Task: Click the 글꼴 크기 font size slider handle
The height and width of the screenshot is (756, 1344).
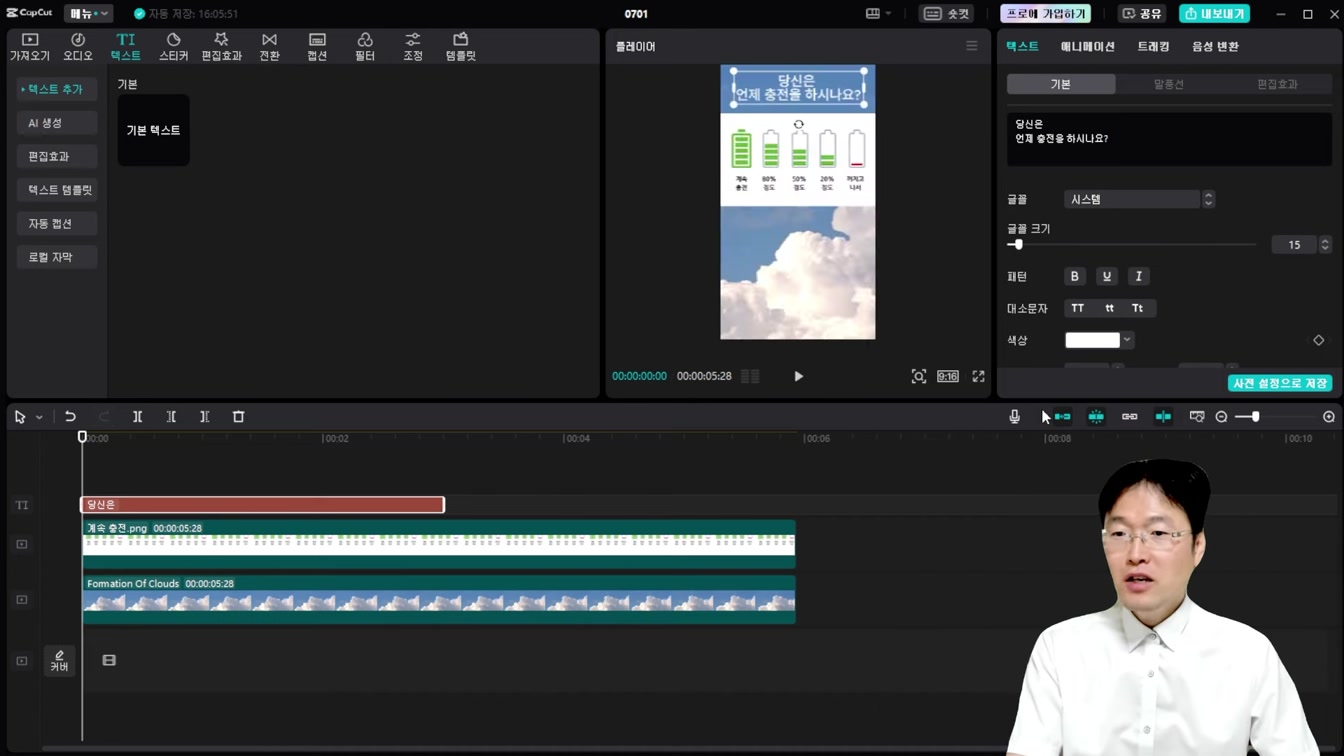Action: coord(1018,245)
